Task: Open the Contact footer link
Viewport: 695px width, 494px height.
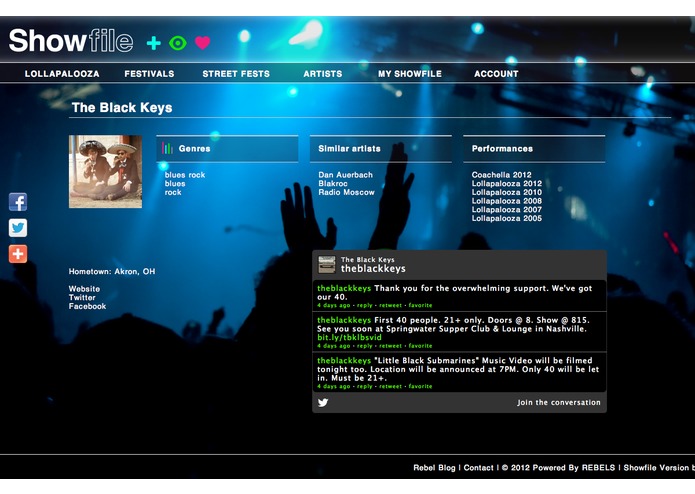Action: click(x=478, y=467)
